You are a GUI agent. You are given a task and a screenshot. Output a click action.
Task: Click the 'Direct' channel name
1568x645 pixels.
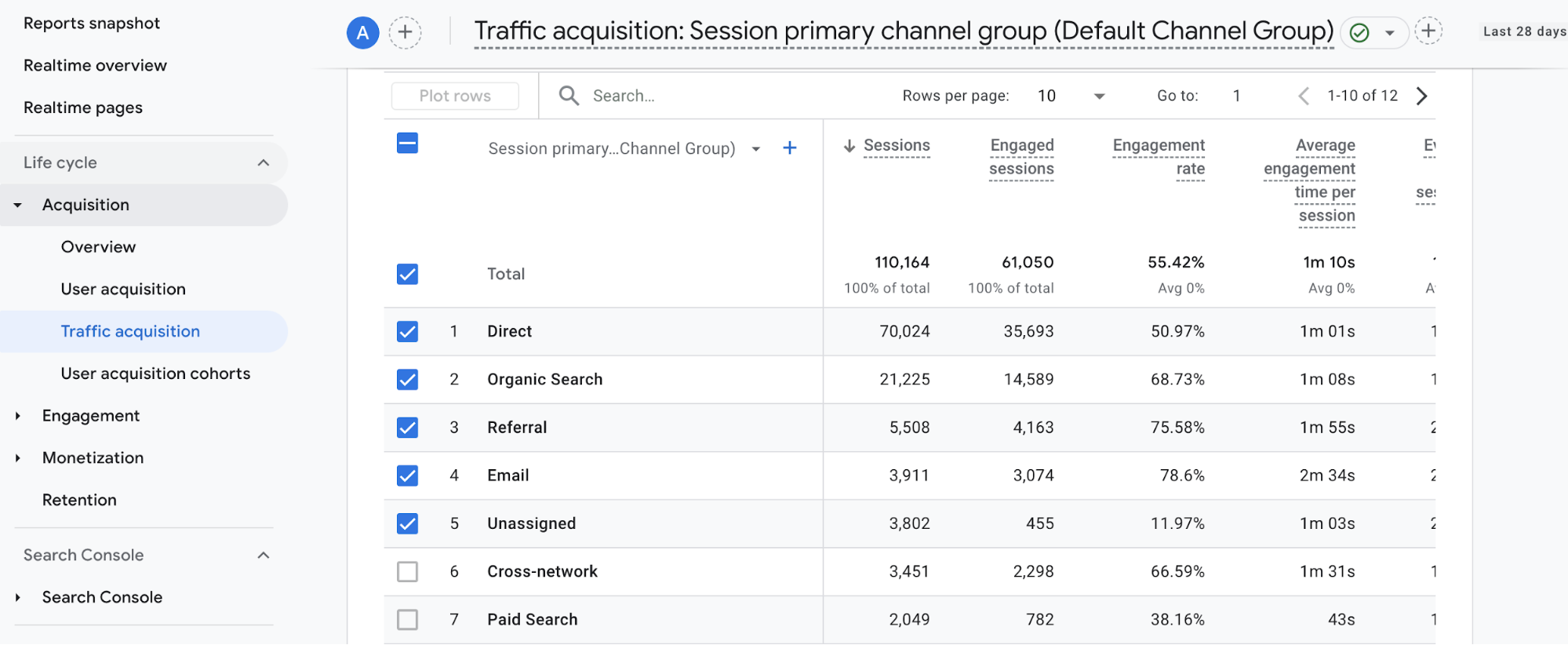click(x=509, y=331)
